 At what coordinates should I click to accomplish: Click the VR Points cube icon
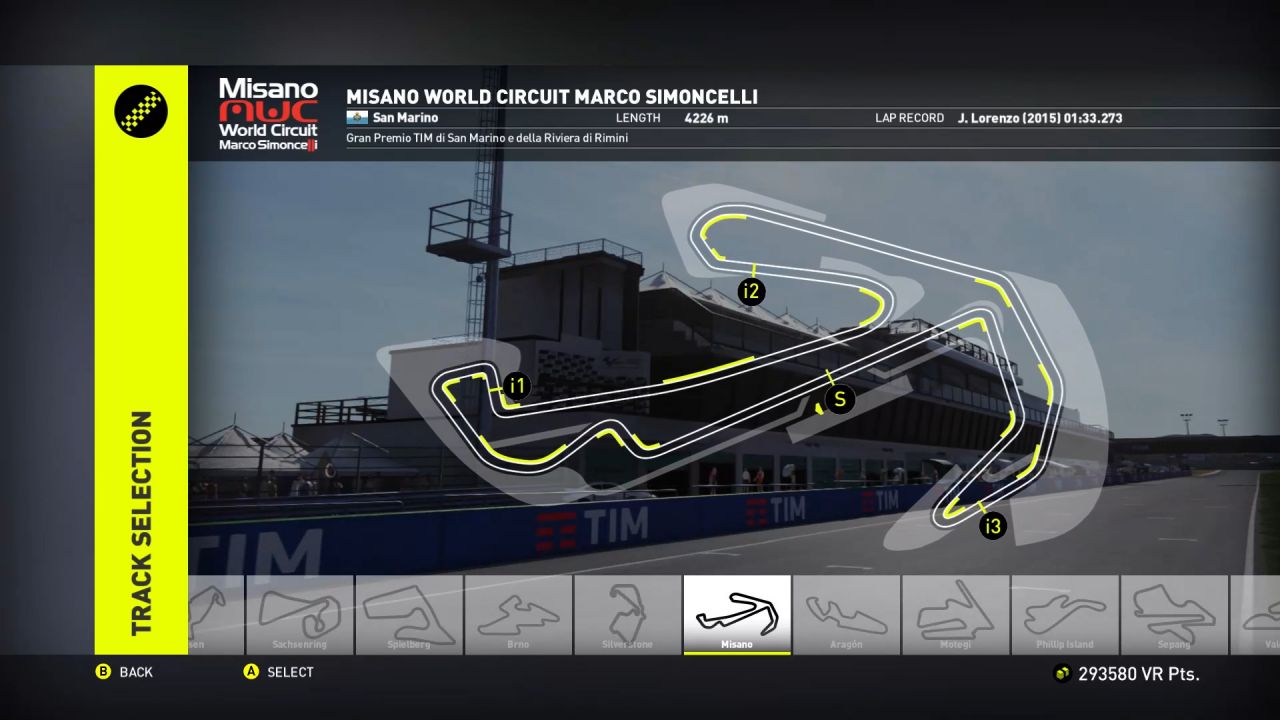coord(1062,674)
